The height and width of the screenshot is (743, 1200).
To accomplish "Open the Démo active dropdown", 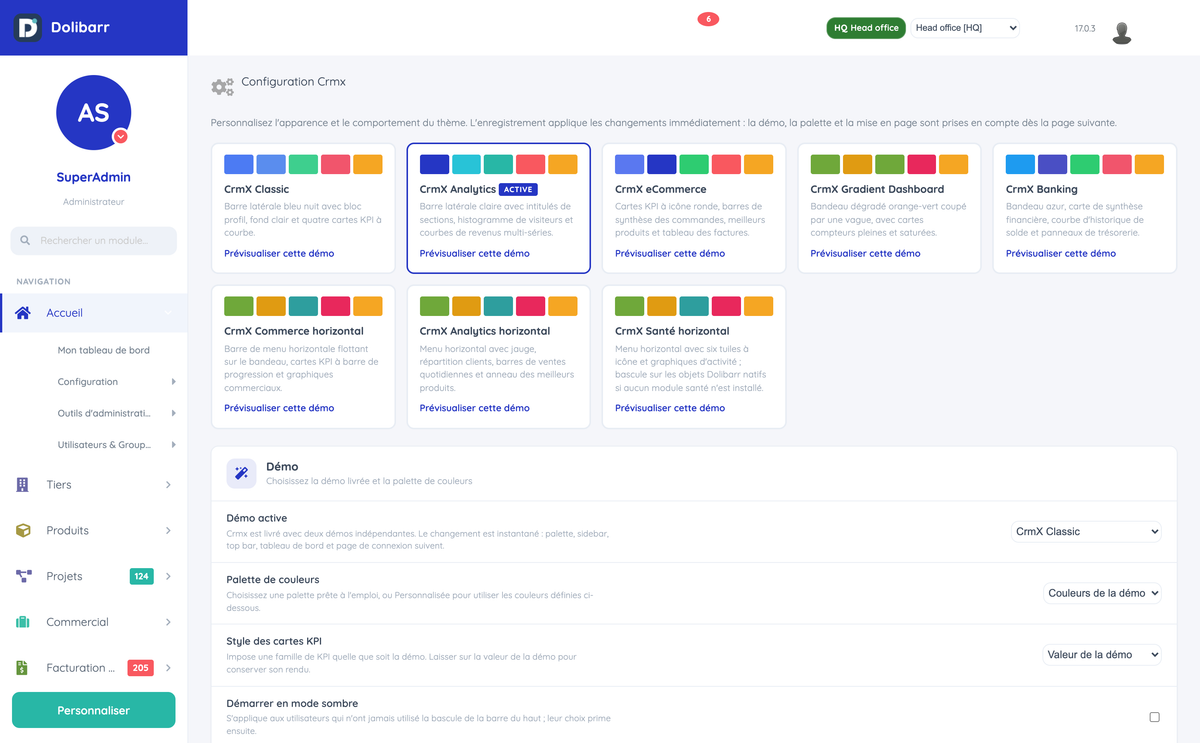I will pos(1086,532).
